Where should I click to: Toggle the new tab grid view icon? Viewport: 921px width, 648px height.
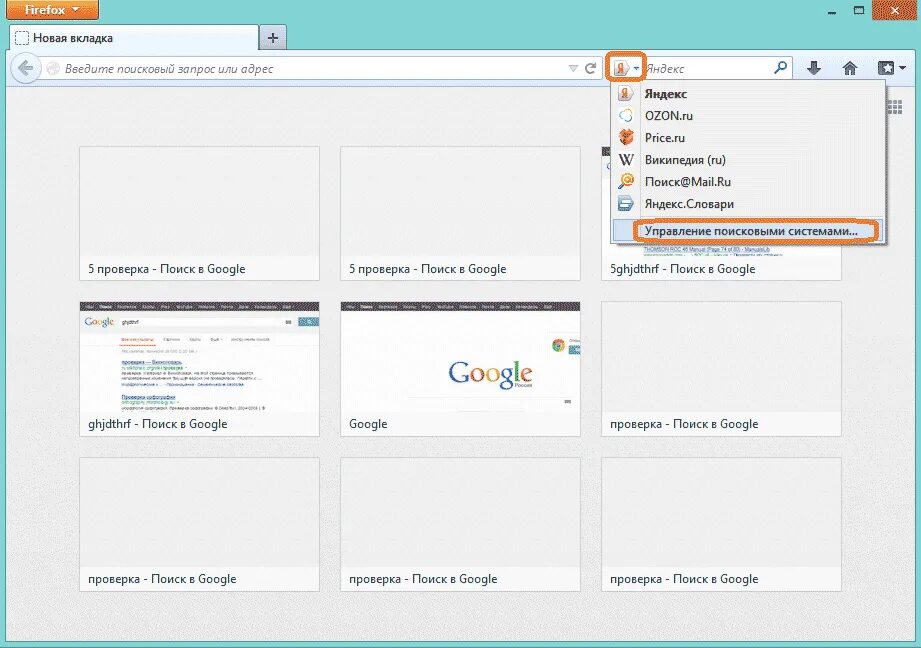(x=895, y=107)
